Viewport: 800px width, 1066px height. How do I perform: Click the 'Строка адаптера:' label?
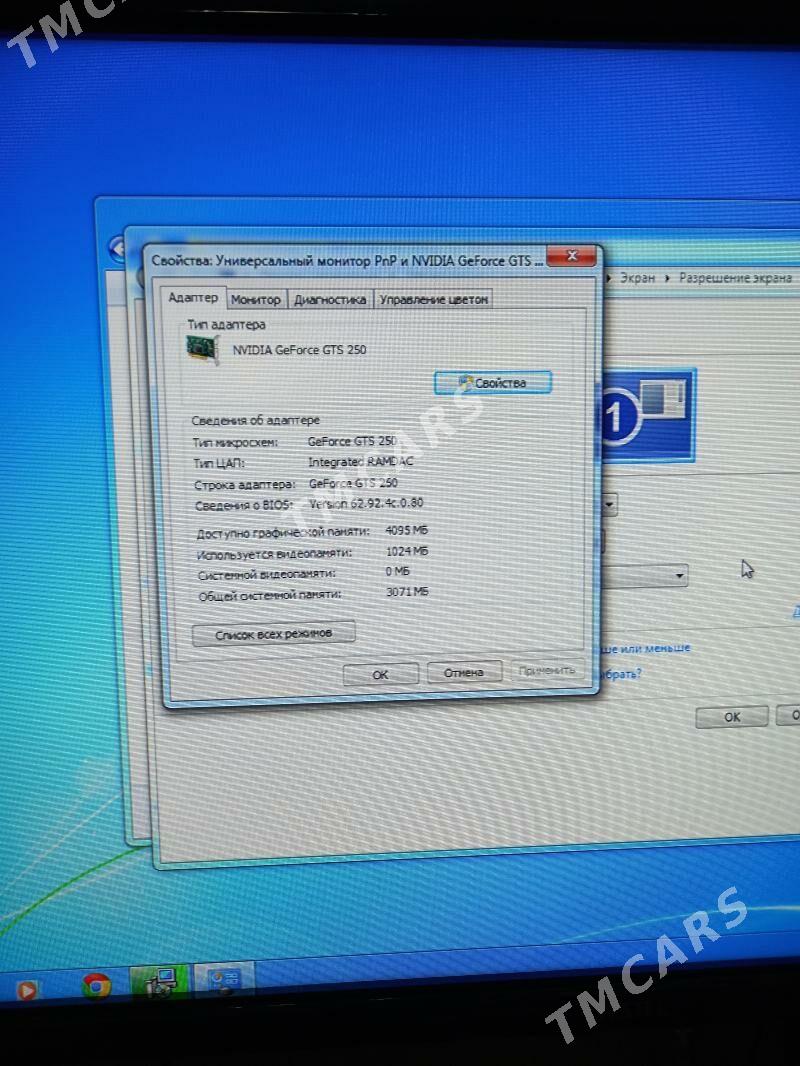coord(245,485)
